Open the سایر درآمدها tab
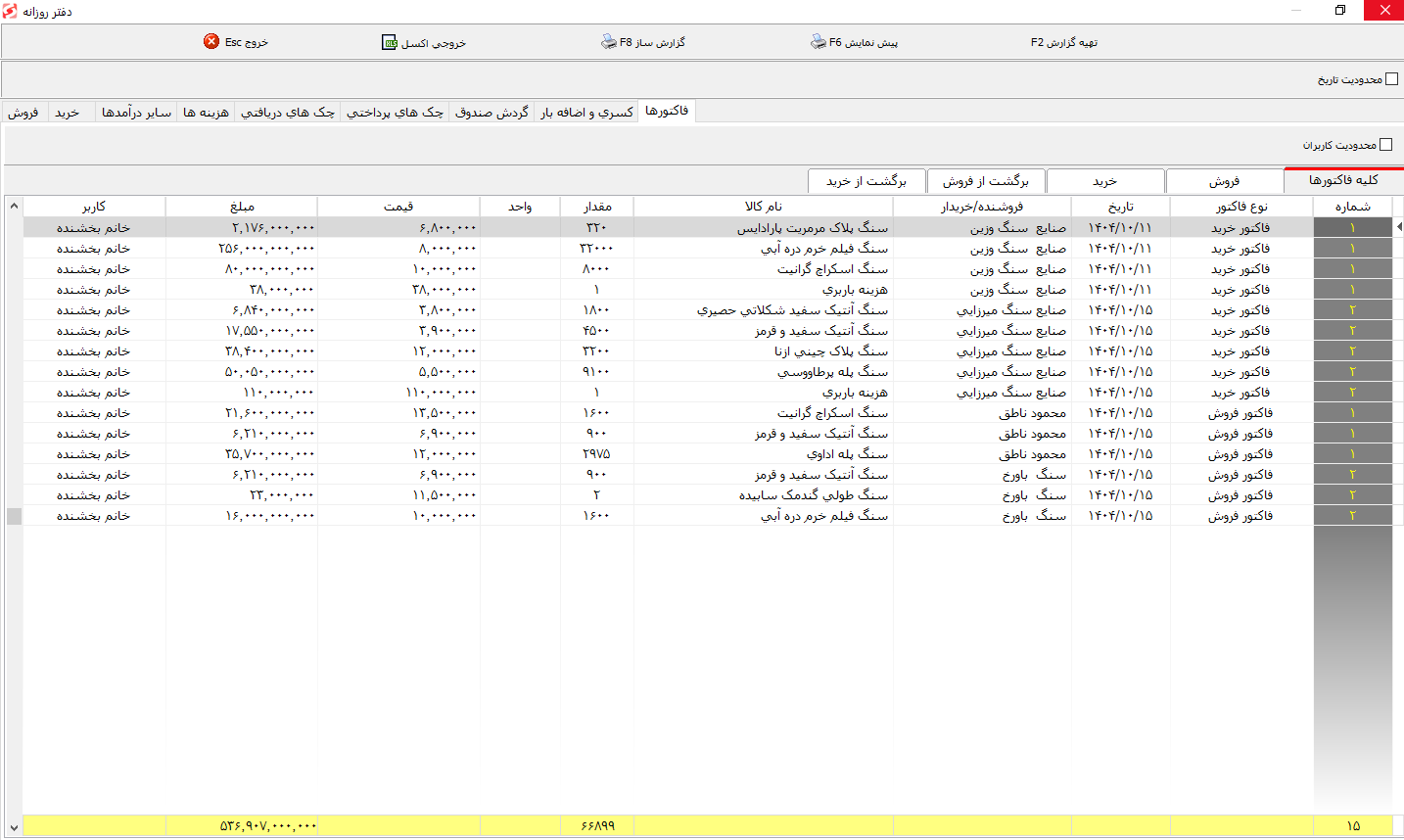This screenshot has height=840, width=1404. (136, 113)
